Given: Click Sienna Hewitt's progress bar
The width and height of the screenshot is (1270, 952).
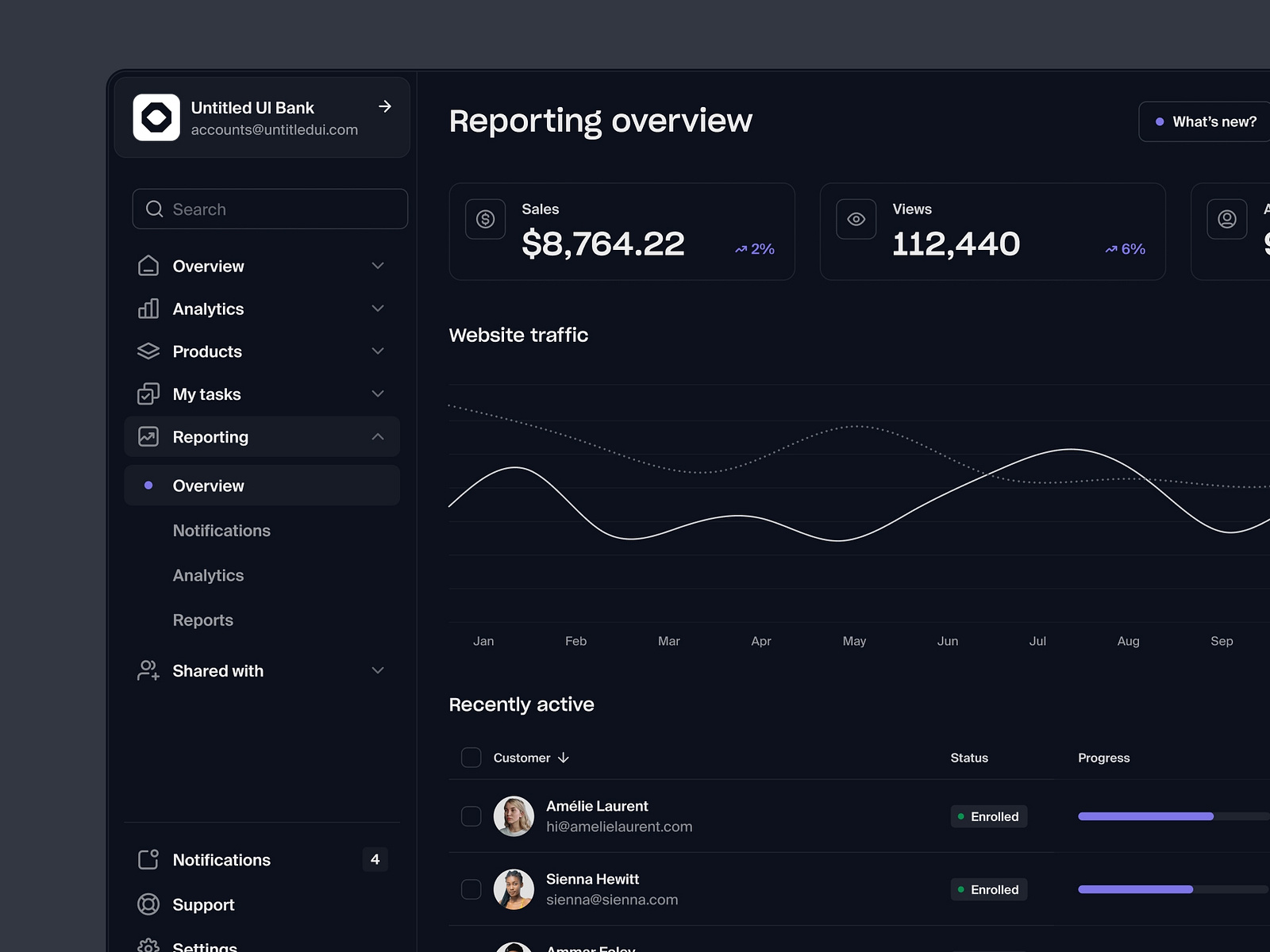Looking at the screenshot, I should coord(1135,889).
